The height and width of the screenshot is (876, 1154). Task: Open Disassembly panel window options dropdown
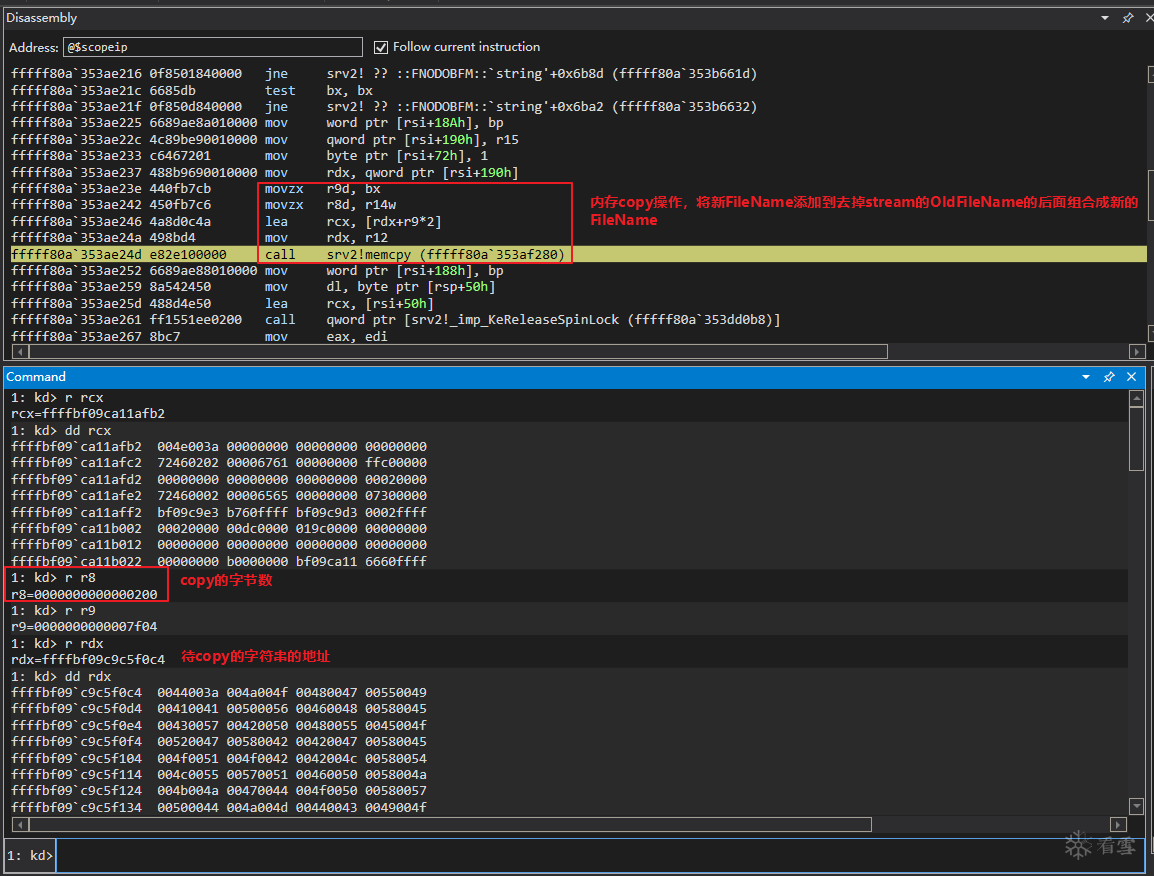[1105, 18]
